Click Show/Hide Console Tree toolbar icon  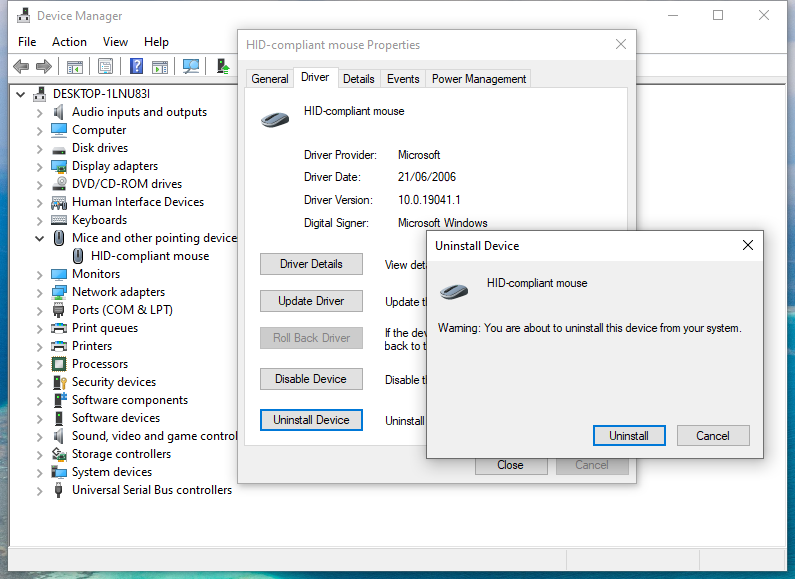coord(74,66)
